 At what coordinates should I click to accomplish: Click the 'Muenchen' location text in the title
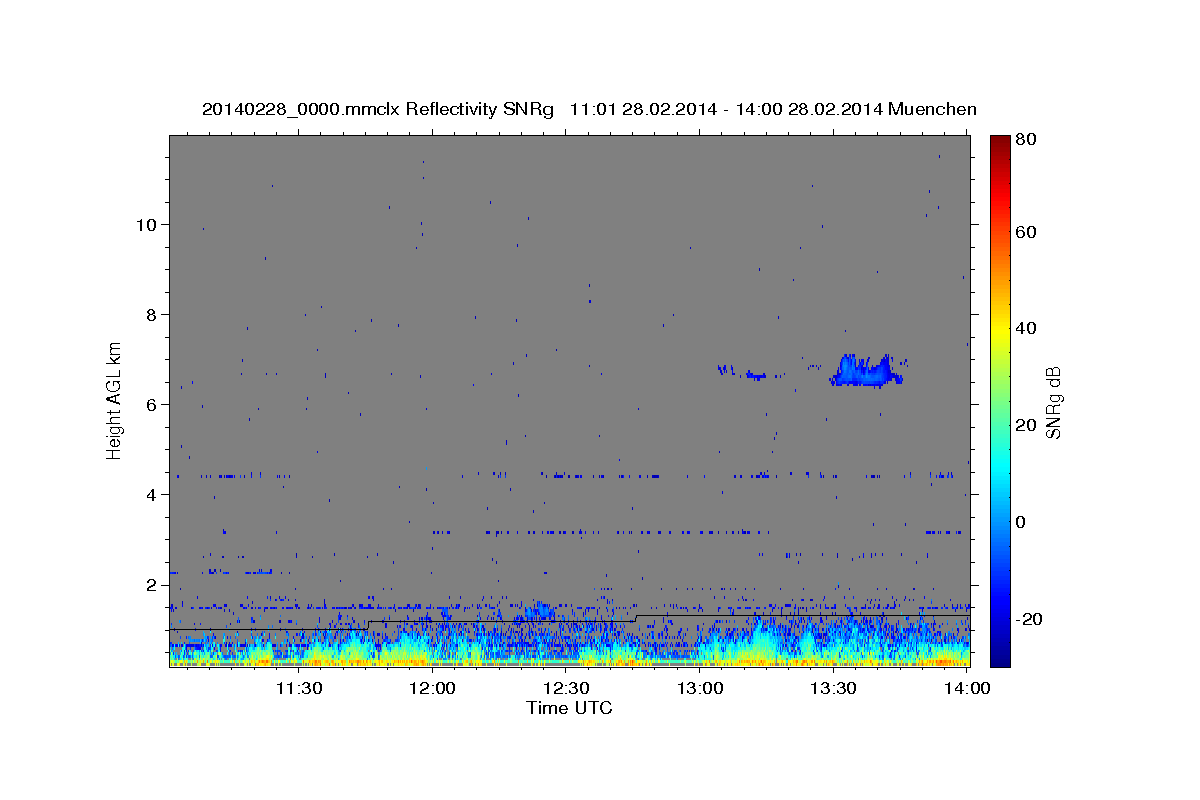coord(932,109)
